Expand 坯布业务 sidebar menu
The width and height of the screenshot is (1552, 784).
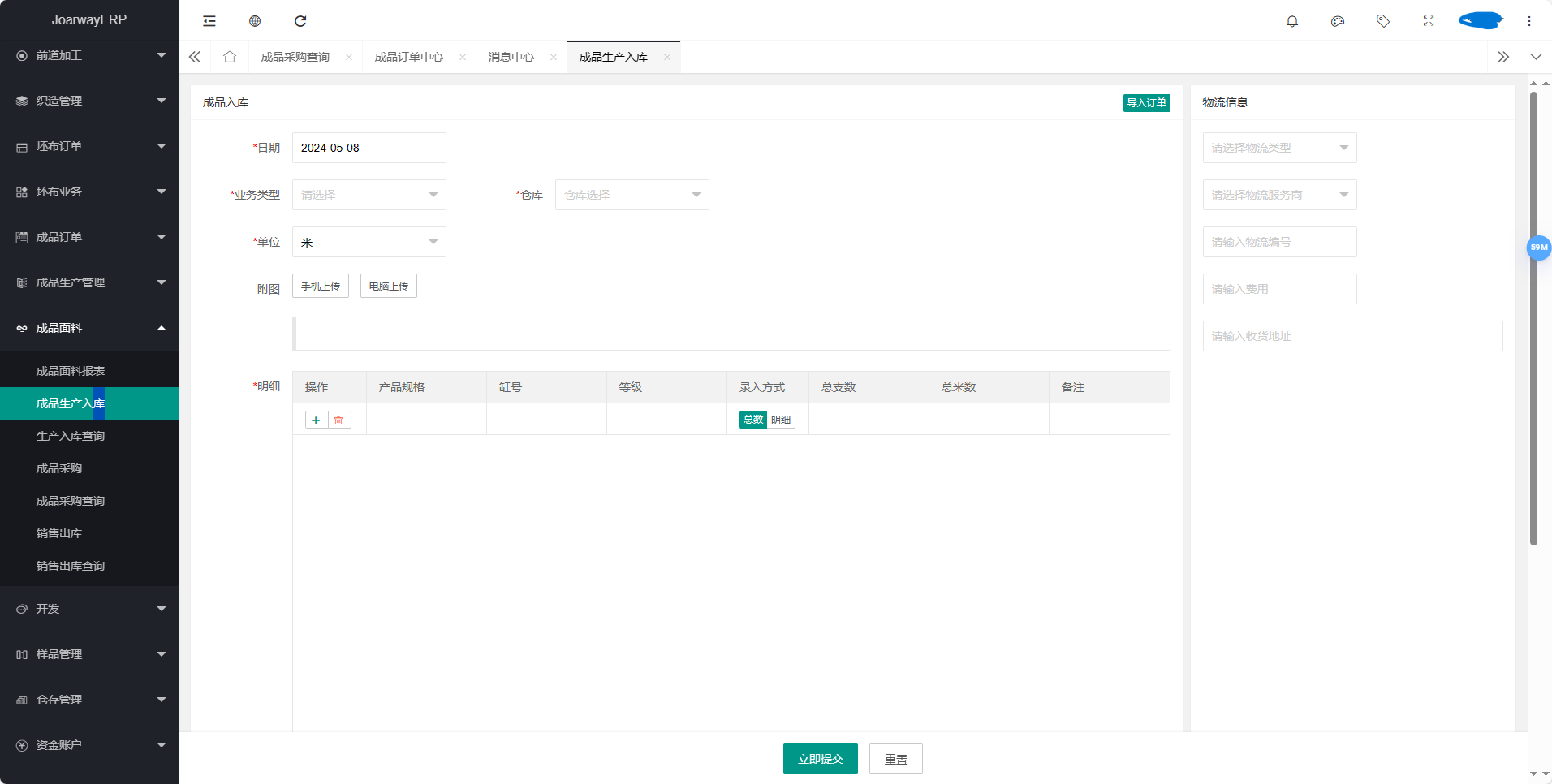[89, 192]
